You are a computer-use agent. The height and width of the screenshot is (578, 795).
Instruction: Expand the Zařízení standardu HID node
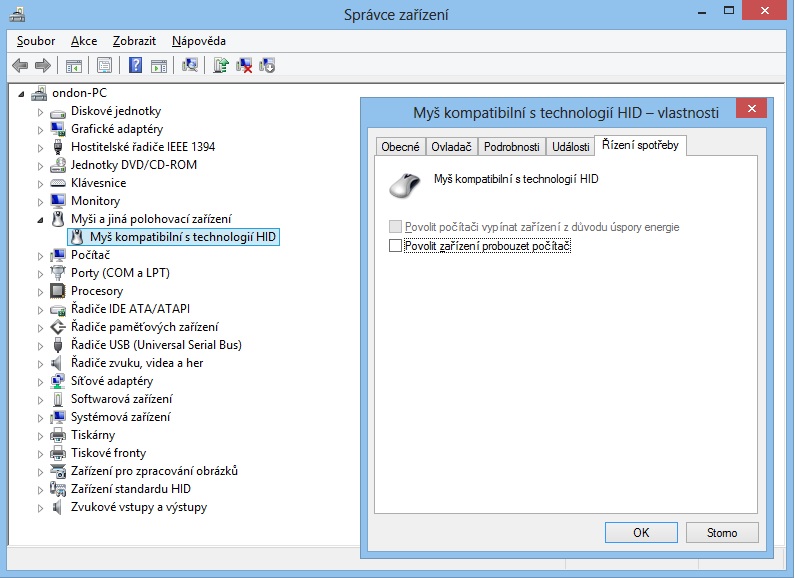(40, 490)
